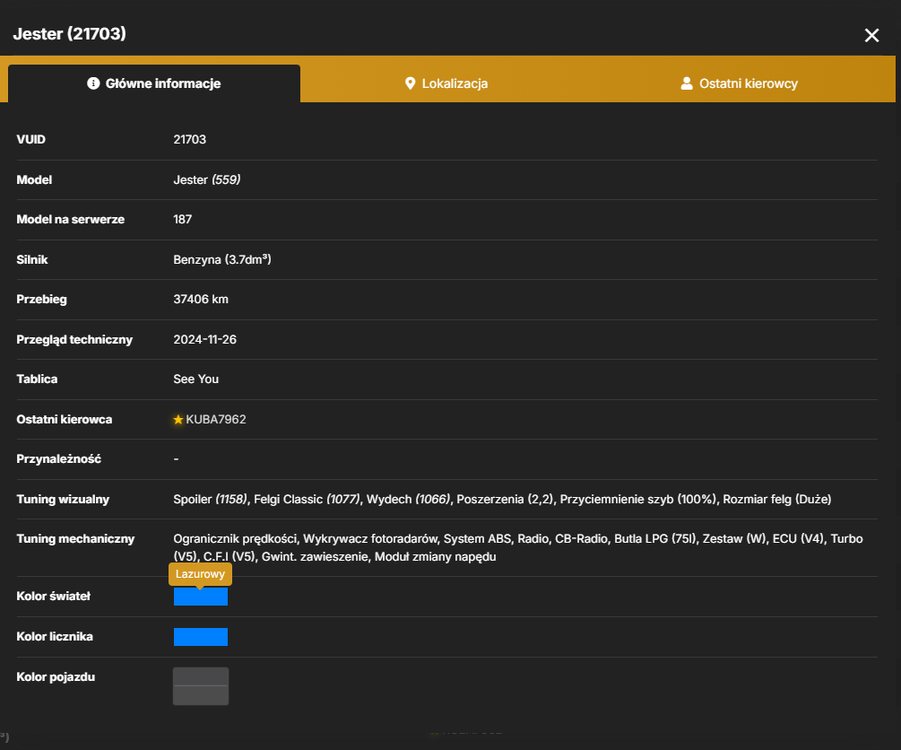
Task: Click the info icon on Główne informacje tab
Action: (x=93, y=83)
